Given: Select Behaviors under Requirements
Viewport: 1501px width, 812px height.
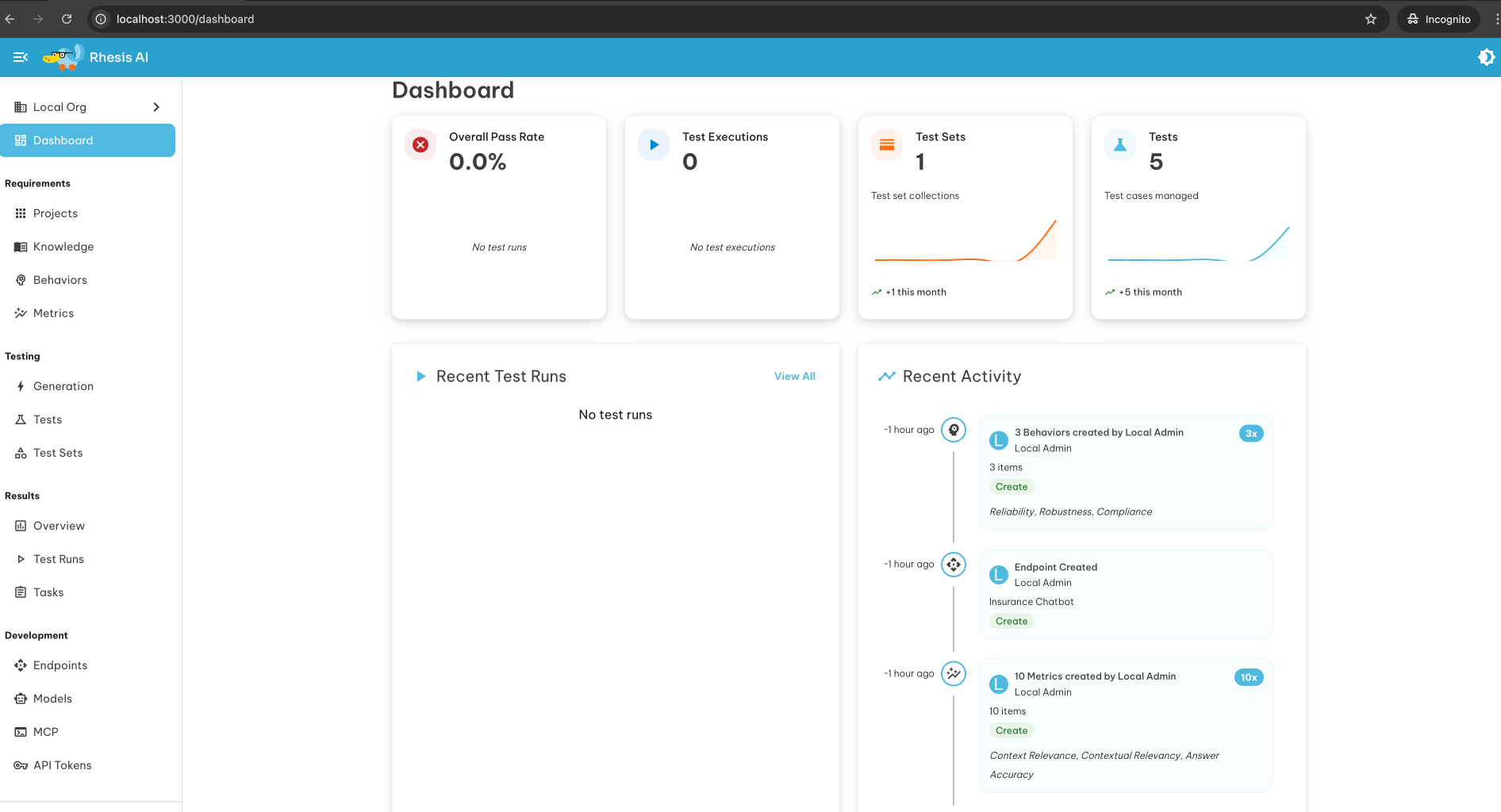Looking at the screenshot, I should tap(60, 279).
